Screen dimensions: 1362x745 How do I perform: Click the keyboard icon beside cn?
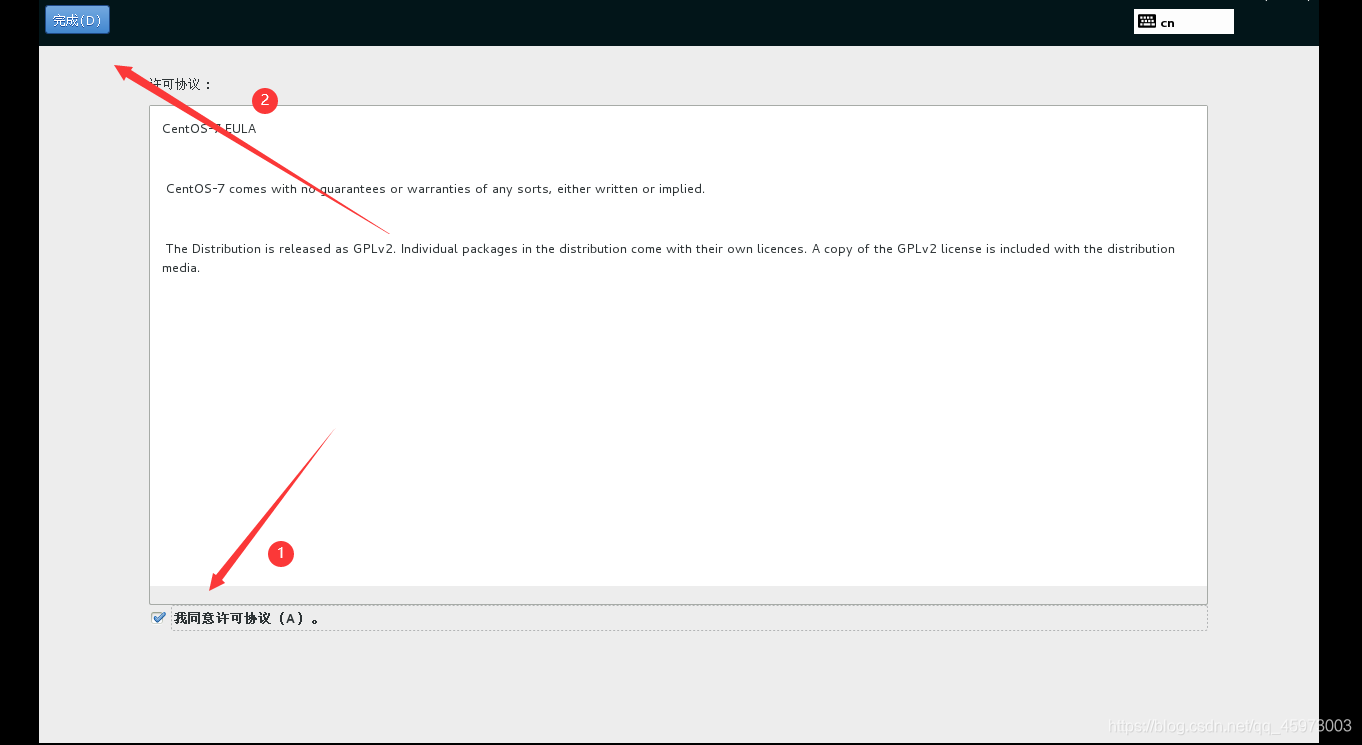tap(1147, 21)
